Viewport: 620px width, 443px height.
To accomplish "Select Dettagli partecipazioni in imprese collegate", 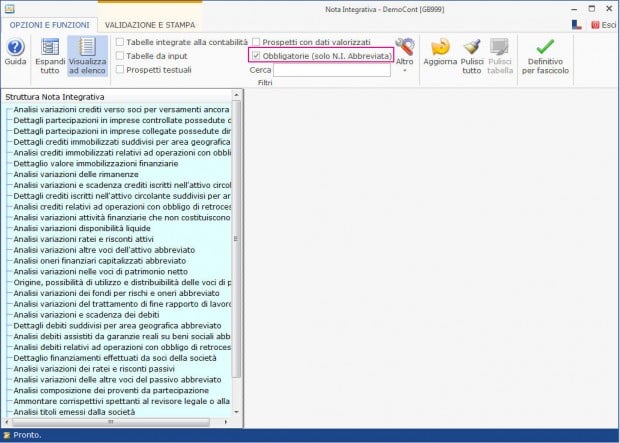I will (122, 131).
